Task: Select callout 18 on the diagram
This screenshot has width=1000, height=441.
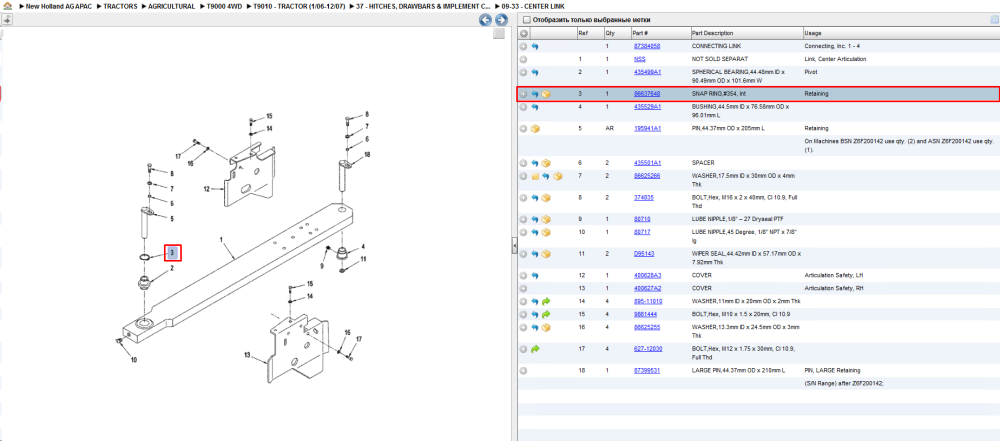Action: (367, 154)
